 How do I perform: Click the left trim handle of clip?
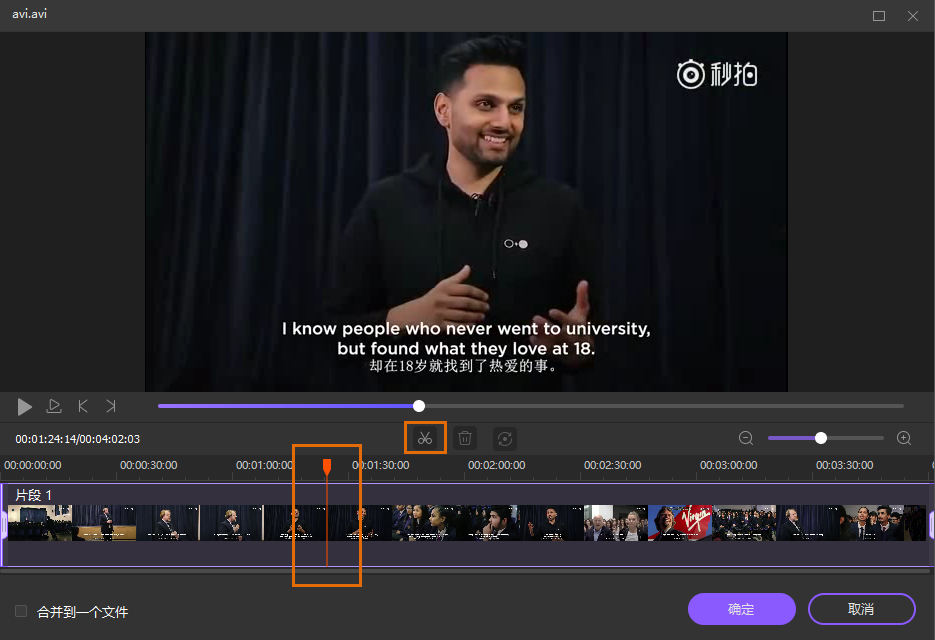click(3, 524)
